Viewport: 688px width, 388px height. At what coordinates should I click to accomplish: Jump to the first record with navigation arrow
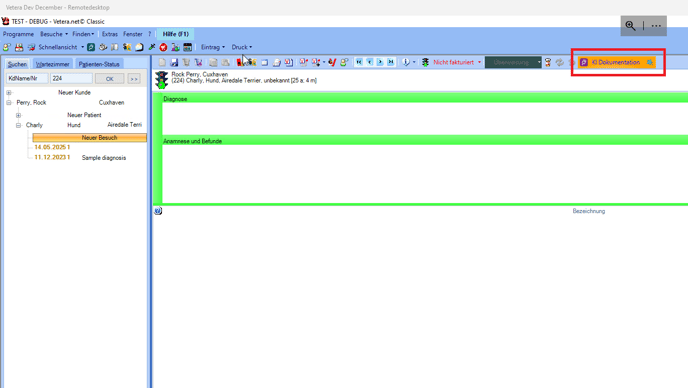[x=359, y=62]
